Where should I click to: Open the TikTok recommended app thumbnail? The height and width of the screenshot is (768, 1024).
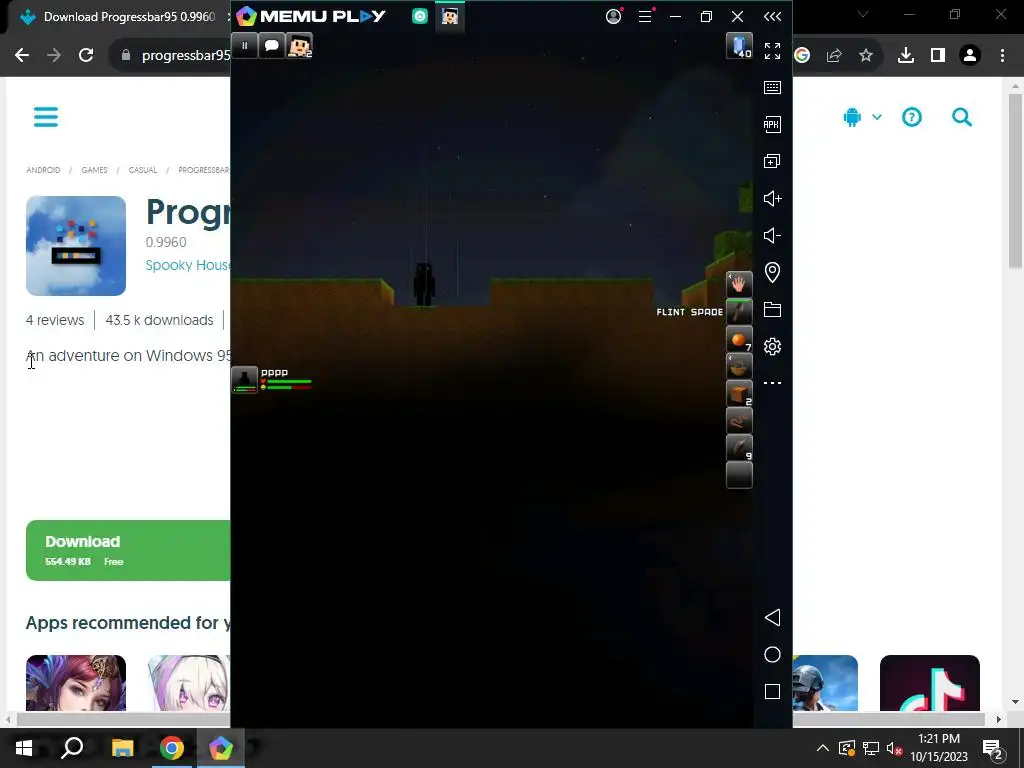pyautogui.click(x=929, y=682)
